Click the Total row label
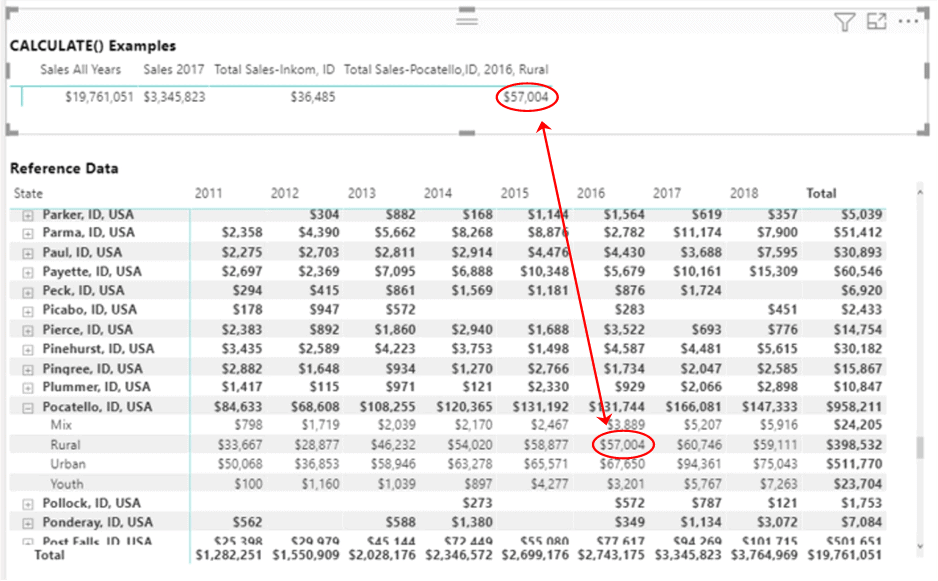The width and height of the screenshot is (938, 581). click(x=49, y=555)
